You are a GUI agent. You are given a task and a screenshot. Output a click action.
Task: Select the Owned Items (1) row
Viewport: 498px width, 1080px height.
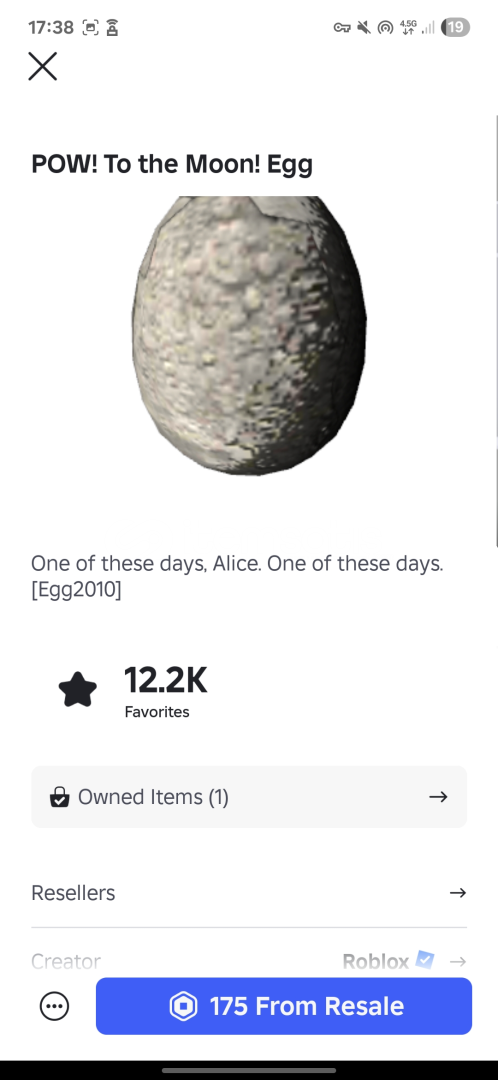click(x=249, y=797)
